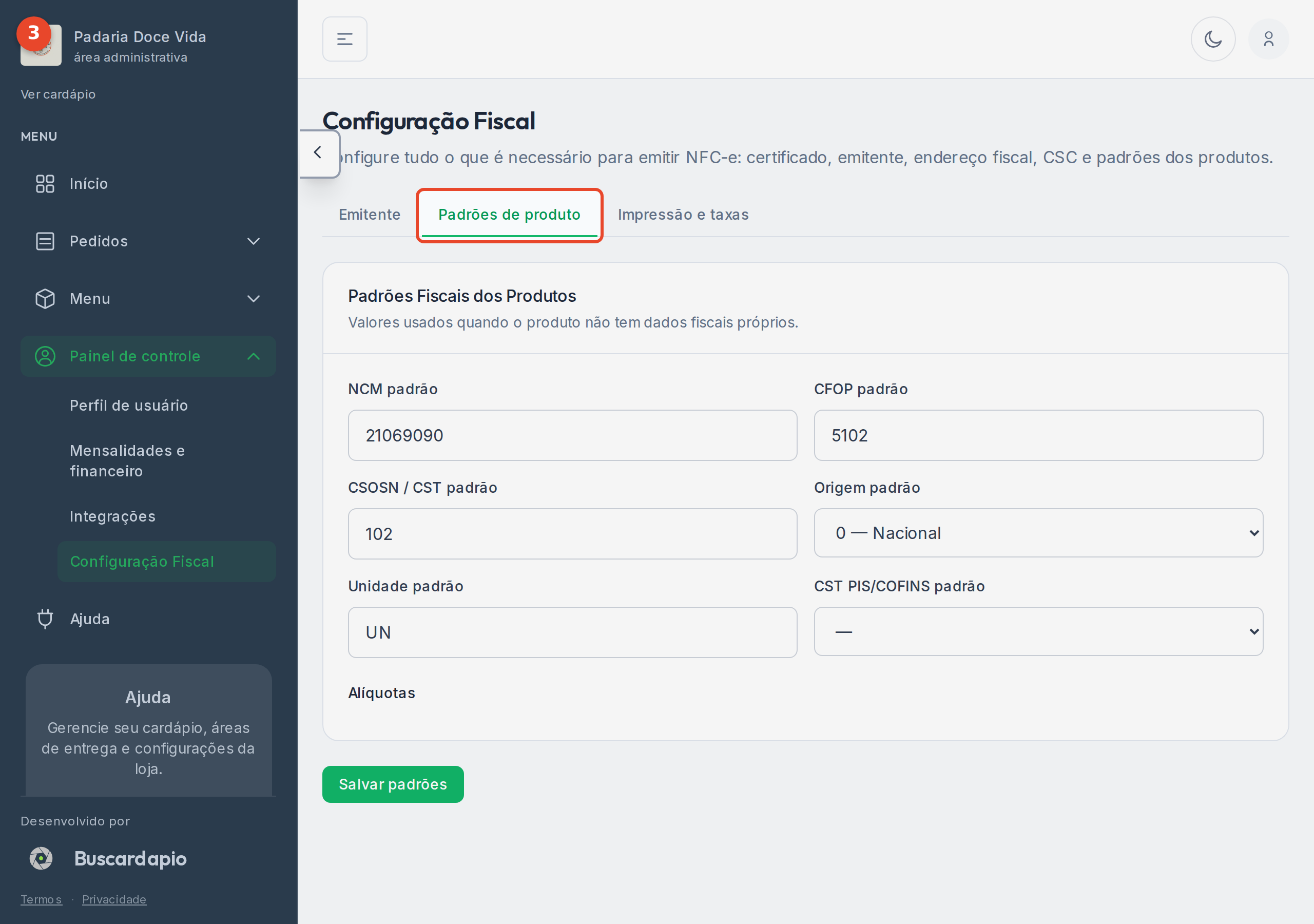Open the CST PIS/COFINS padrão dropdown

[1038, 631]
